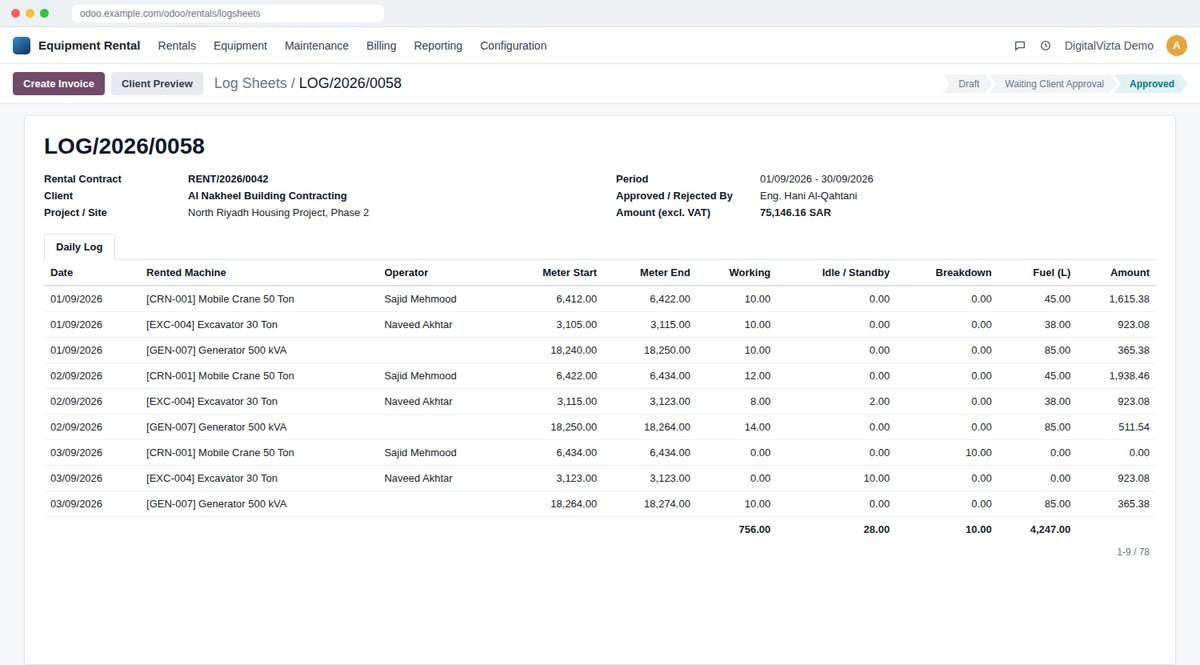
Task: Click working total 756.00
Action: coord(754,529)
